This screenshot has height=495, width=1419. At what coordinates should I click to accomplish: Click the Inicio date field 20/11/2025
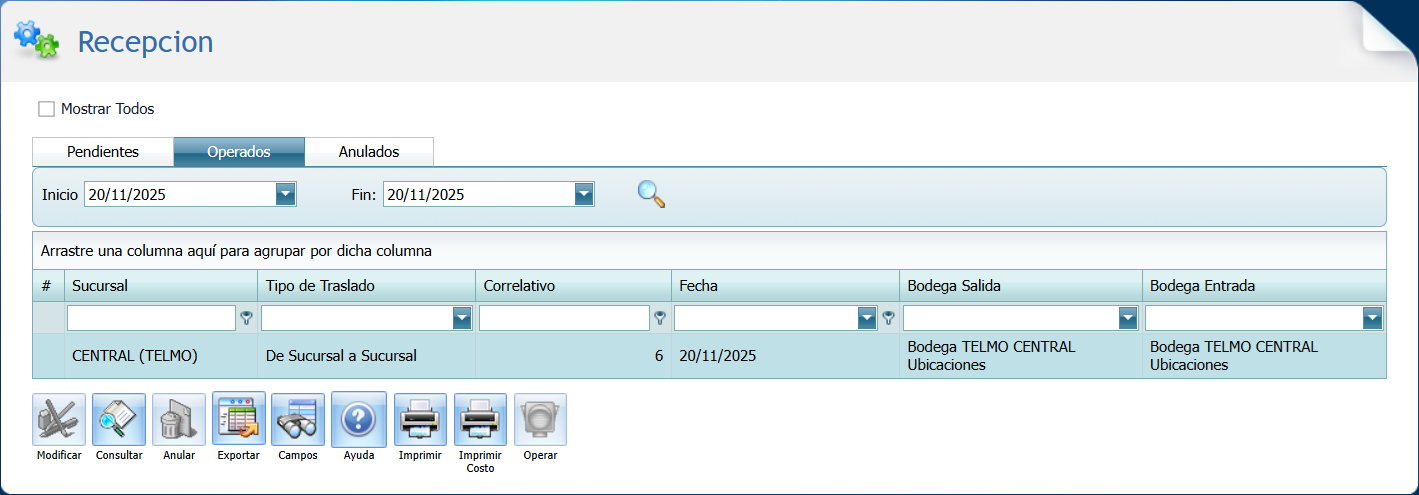(x=180, y=194)
